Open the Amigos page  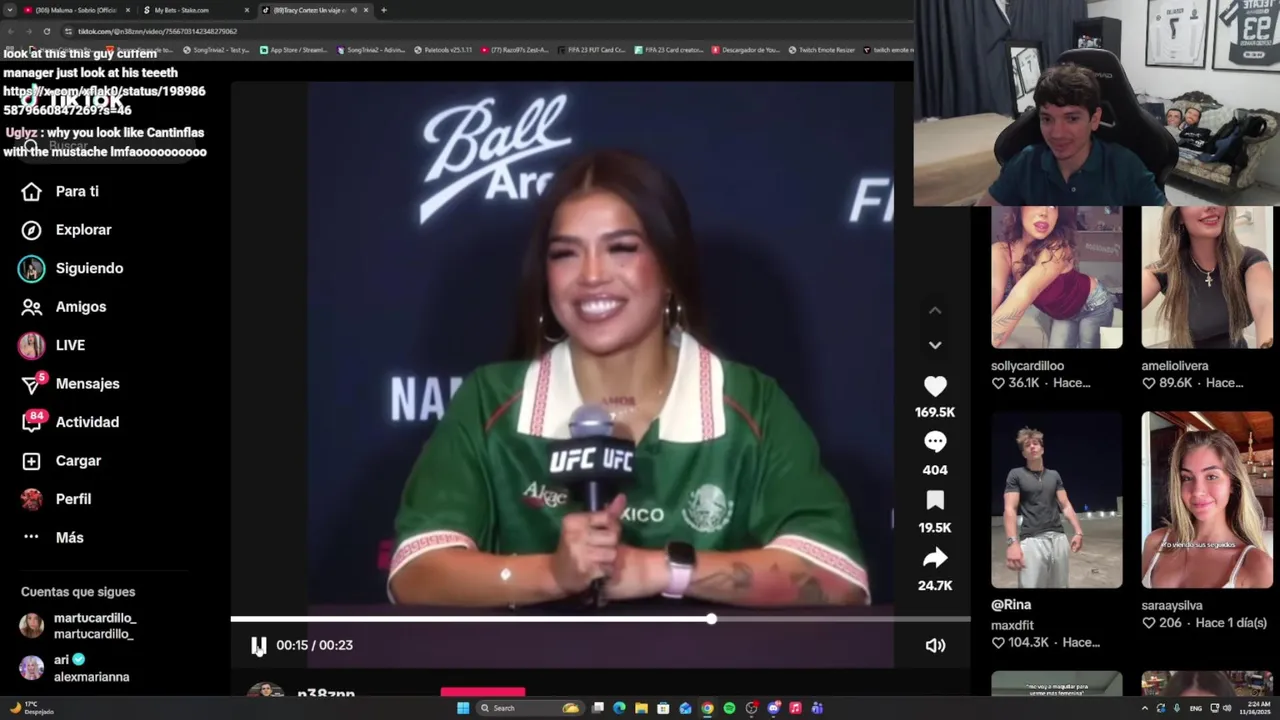[63, 307]
